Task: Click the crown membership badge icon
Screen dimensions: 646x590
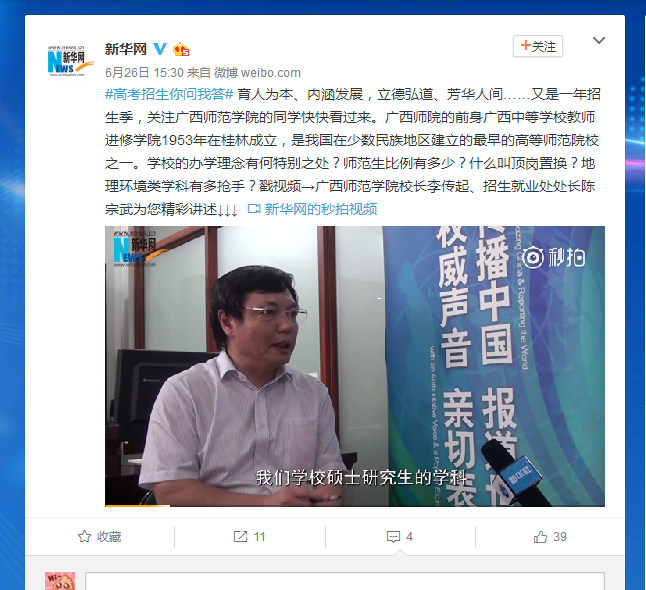Action: (181, 49)
